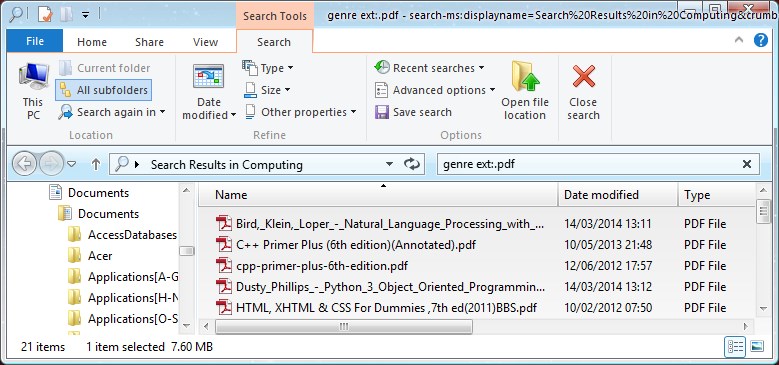
Task: Click the file list vertical scroll down arrow
Action: (x=764, y=309)
